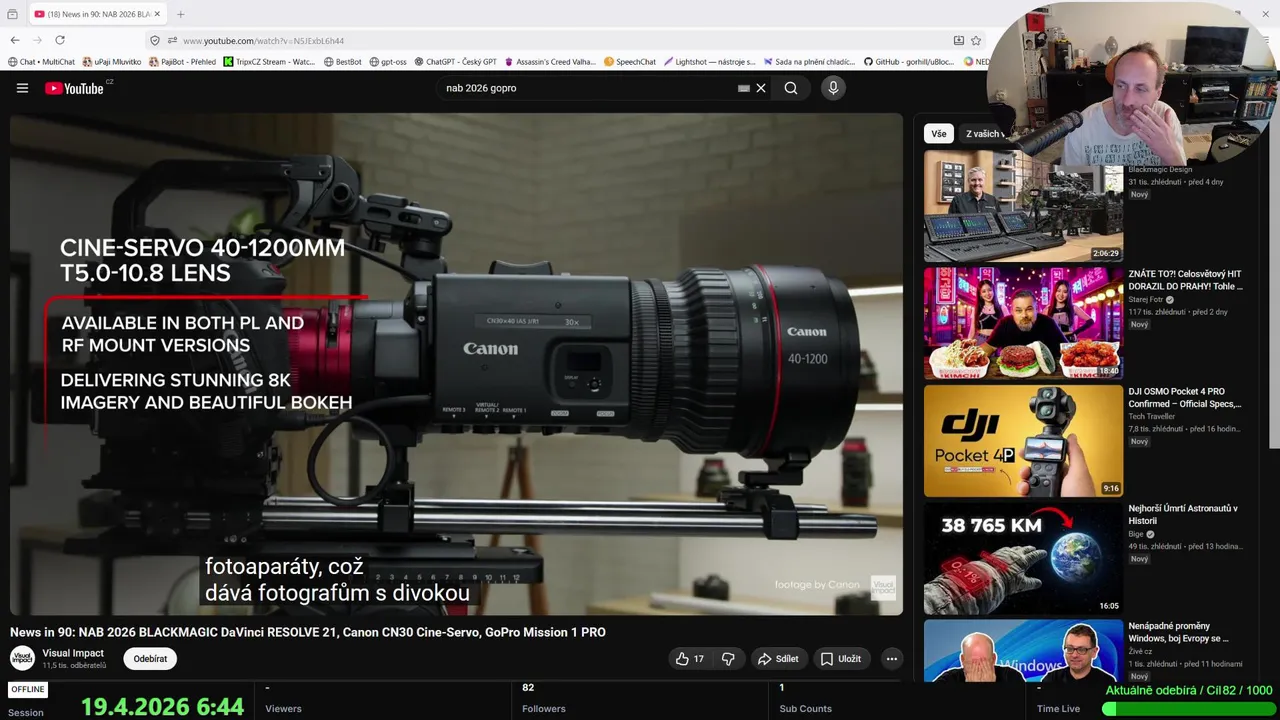
Task: Open Assassin's Creed Valhalla bookmark
Action: (550, 62)
